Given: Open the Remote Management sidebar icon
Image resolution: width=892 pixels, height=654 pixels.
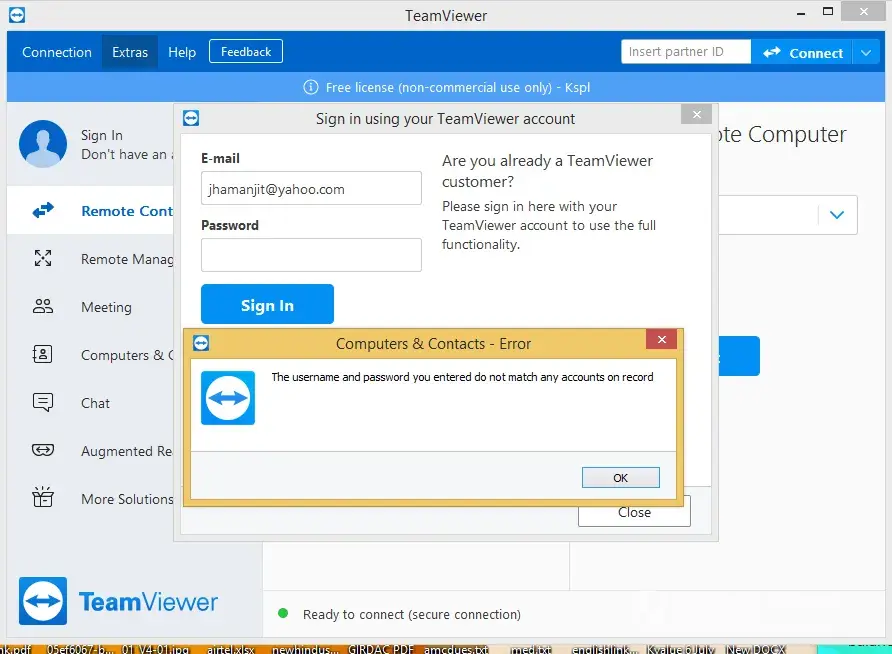Looking at the screenshot, I should point(43,259).
